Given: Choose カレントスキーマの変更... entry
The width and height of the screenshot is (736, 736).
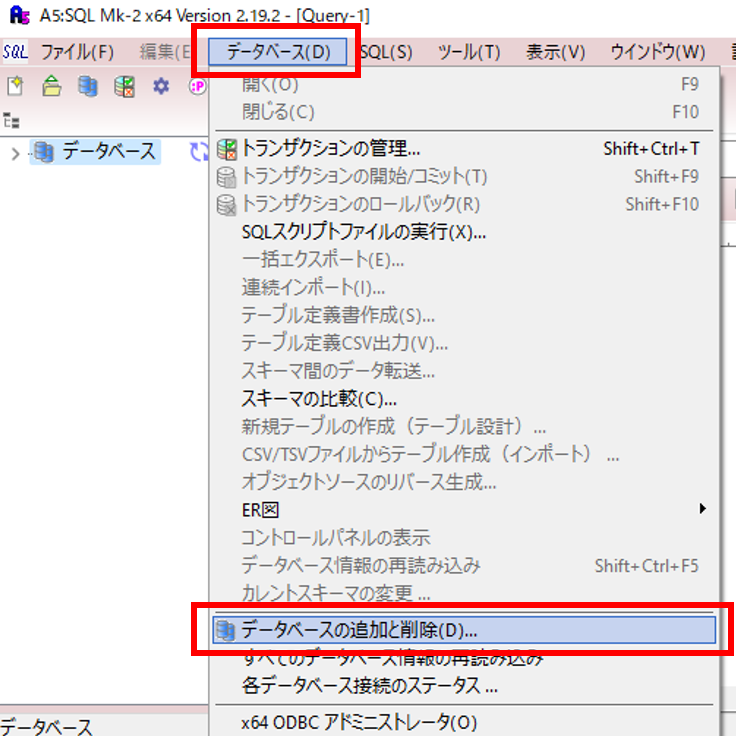Looking at the screenshot, I should point(466,592).
